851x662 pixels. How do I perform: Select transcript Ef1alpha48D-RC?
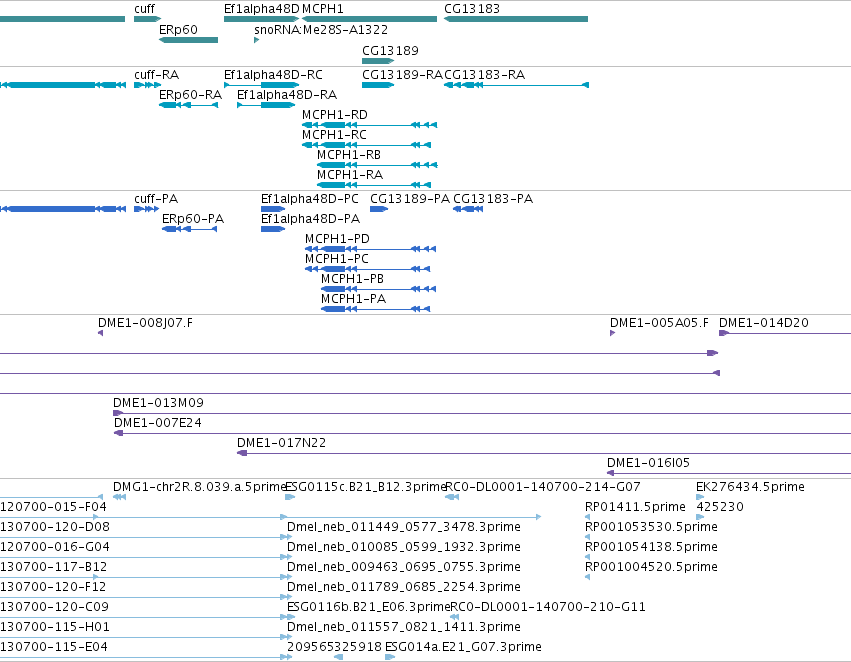coord(273,75)
